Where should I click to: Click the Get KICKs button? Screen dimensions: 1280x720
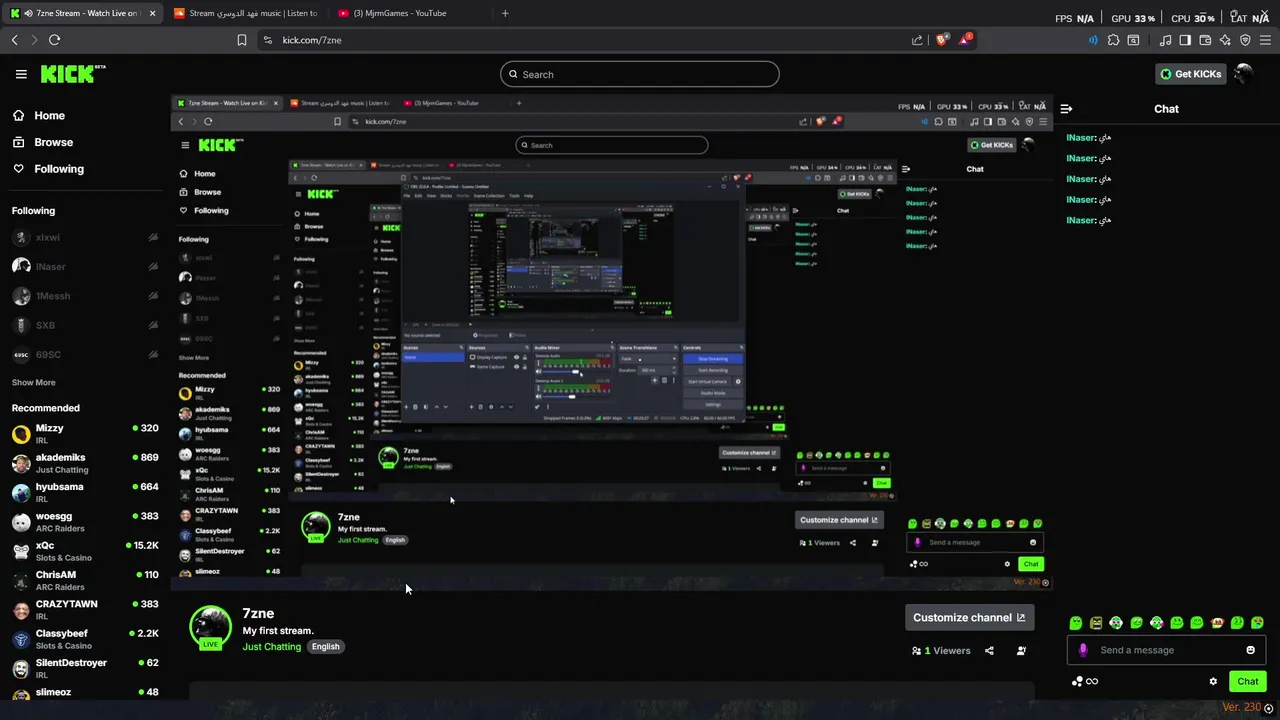(x=1190, y=74)
